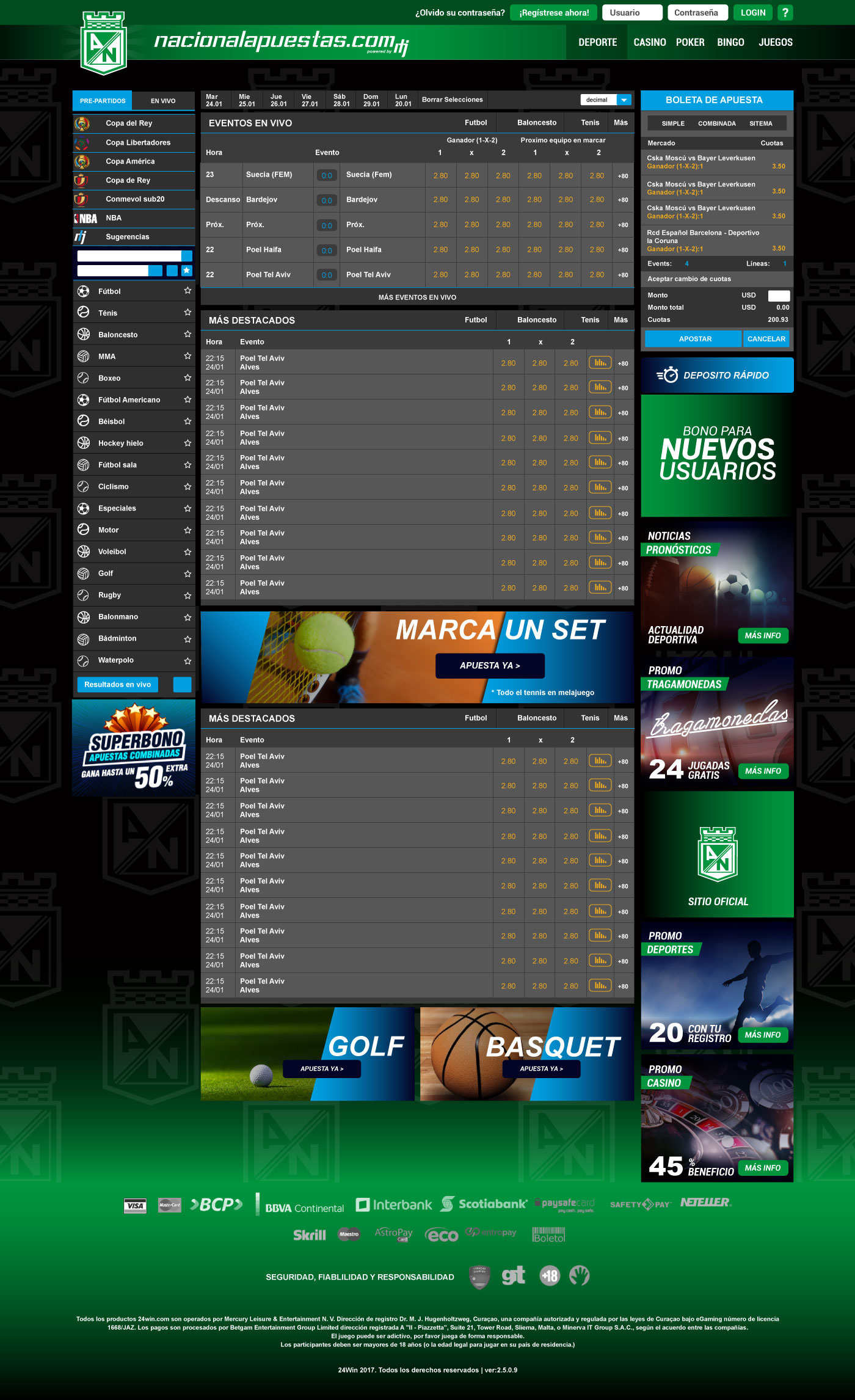Open the help question mark icon
This screenshot has height=1400, width=855.
(x=785, y=12)
